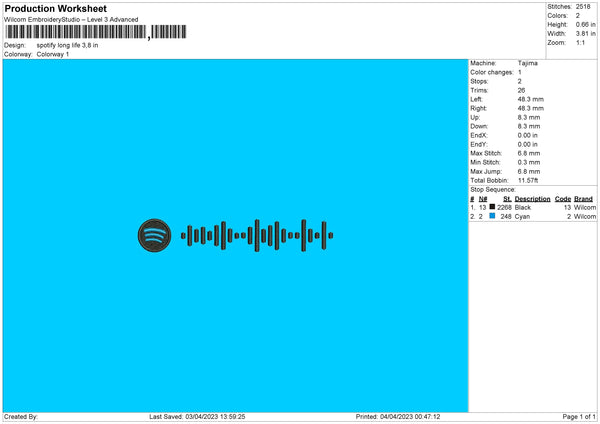Click the "EndY:" label
Image resolution: width=600 pixels, height=424 pixels.
point(479,145)
